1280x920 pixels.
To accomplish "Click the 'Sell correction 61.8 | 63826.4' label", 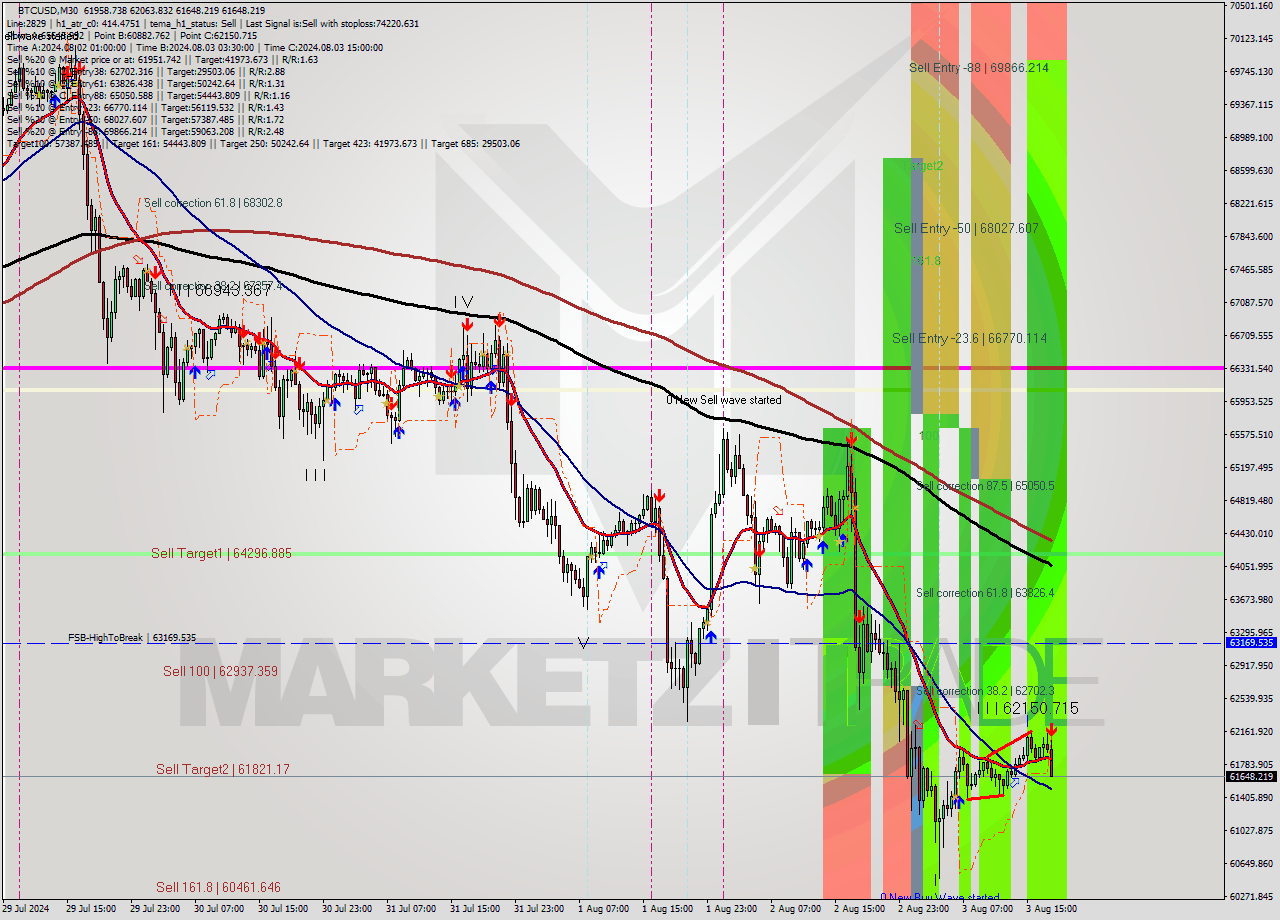I will (985, 593).
